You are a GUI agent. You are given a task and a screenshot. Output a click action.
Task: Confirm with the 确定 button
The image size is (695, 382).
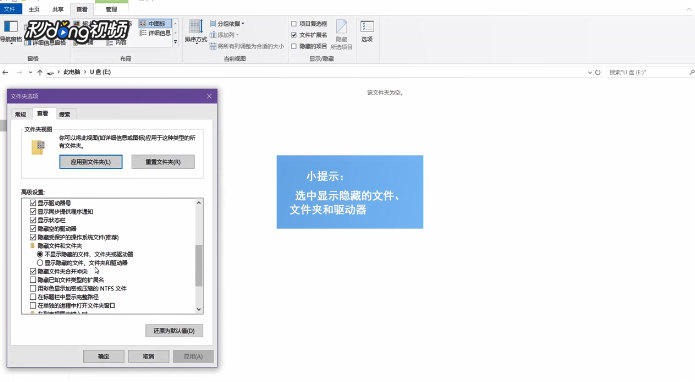(x=104, y=356)
